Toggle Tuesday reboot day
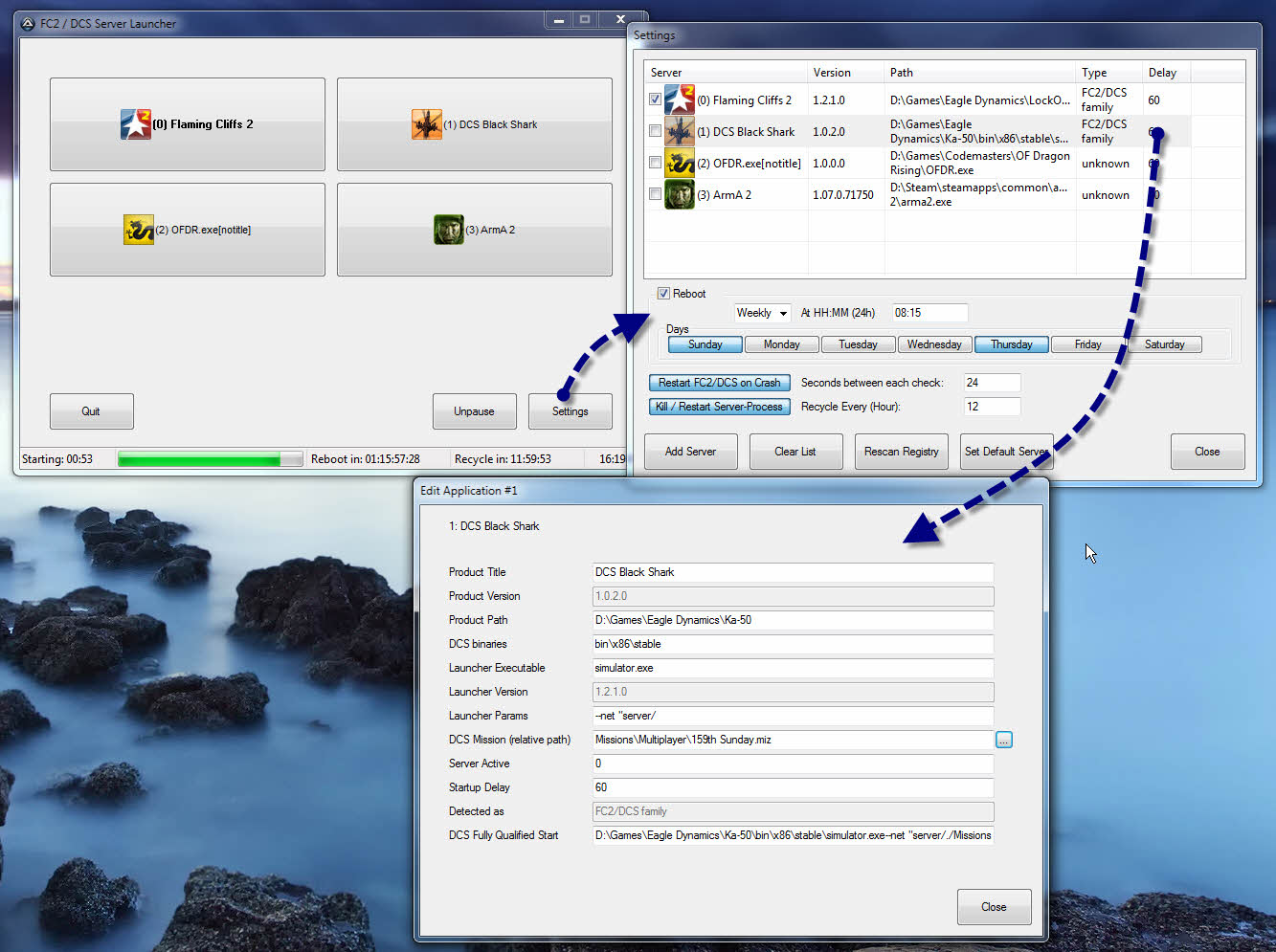Image resolution: width=1276 pixels, height=952 pixels. (859, 344)
